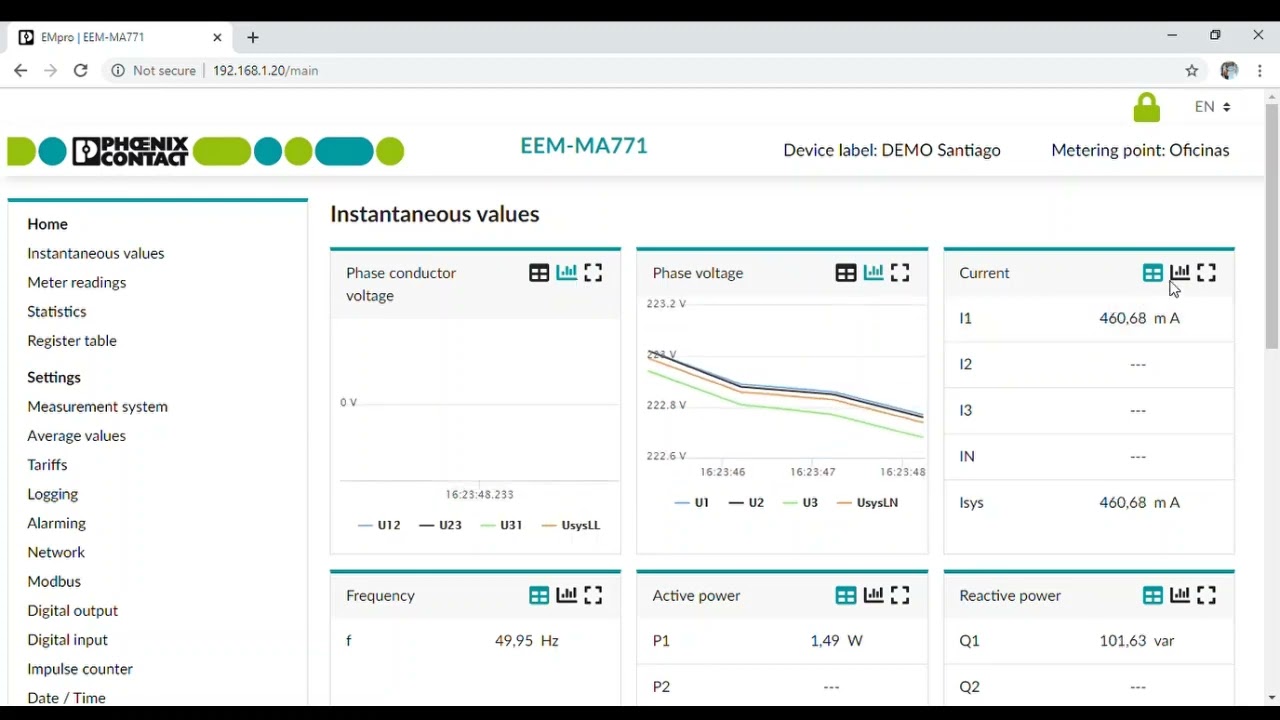The image size is (1280, 720).
Task: View Reactive power as table
Action: point(1153,596)
